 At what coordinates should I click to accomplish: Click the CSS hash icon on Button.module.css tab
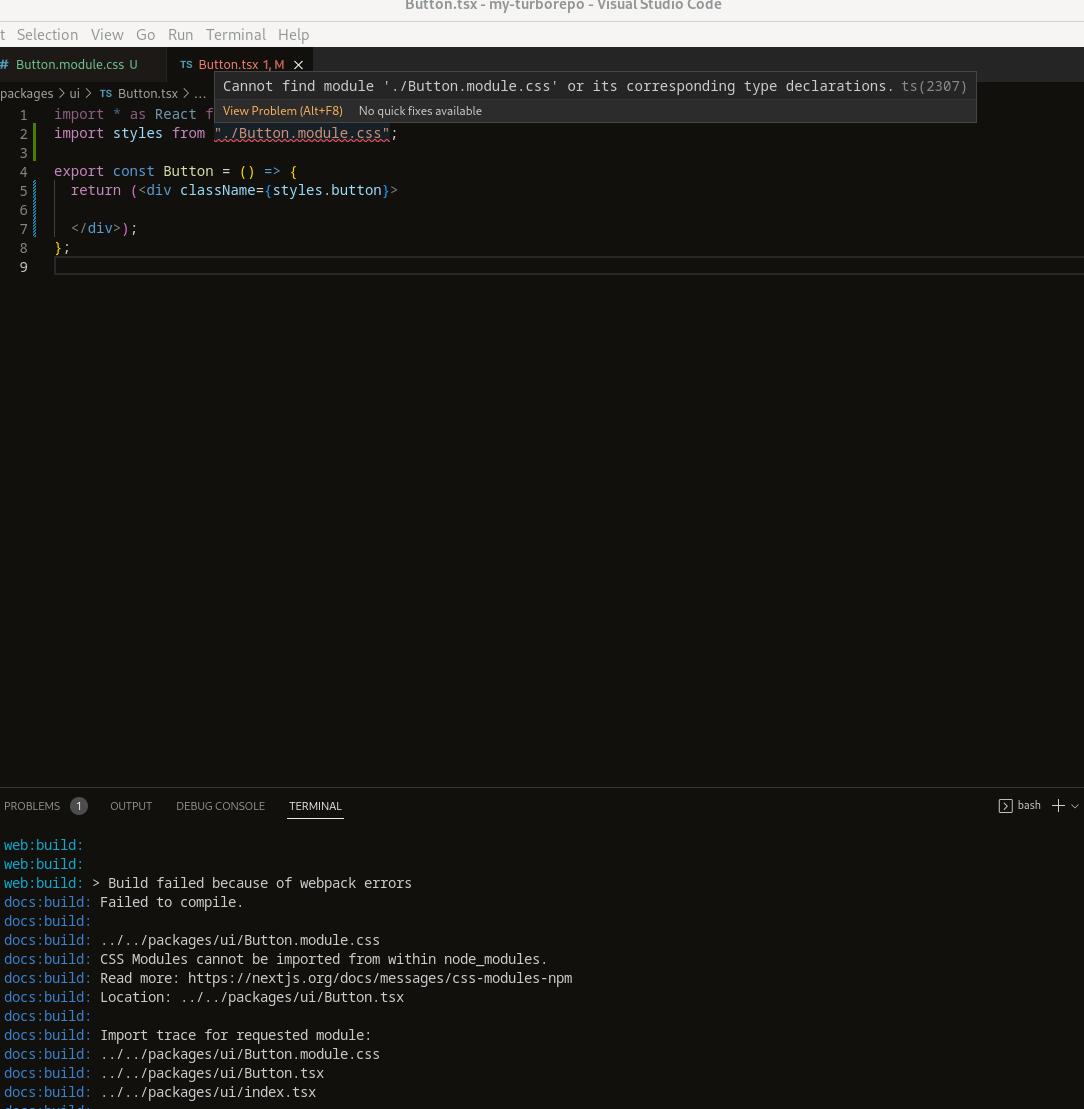(x=8, y=64)
